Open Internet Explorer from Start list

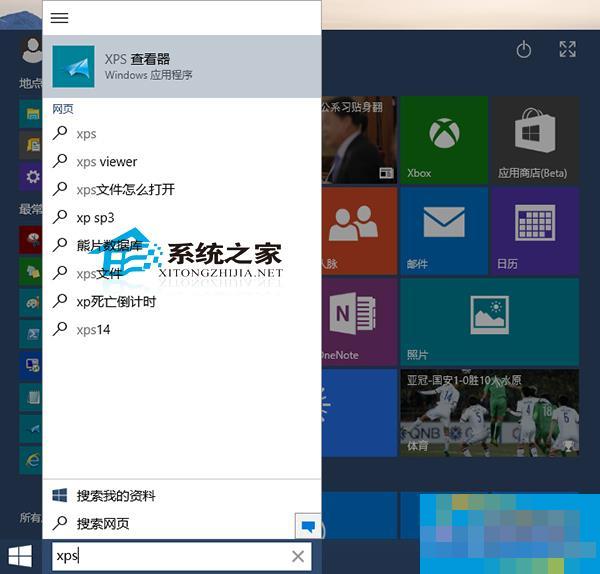click(x=31, y=460)
